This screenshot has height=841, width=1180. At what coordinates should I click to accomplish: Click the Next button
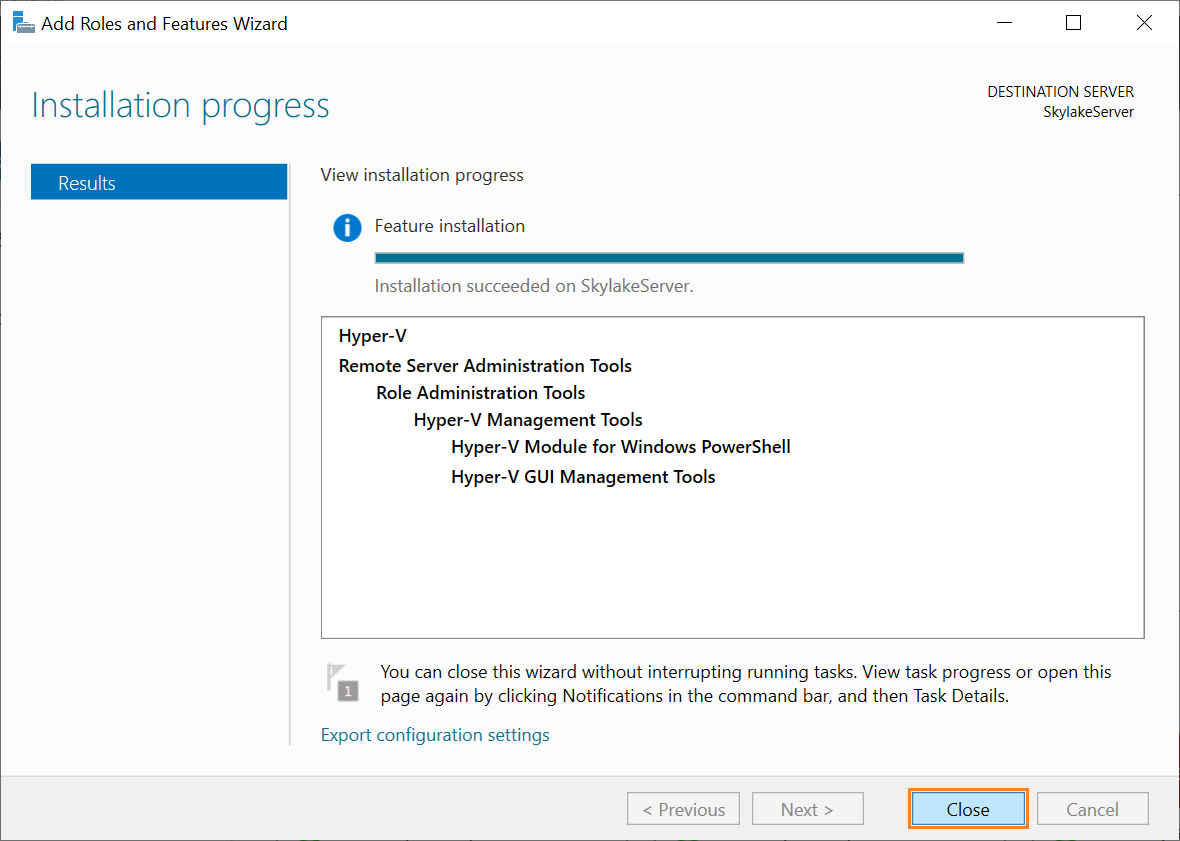(x=807, y=809)
